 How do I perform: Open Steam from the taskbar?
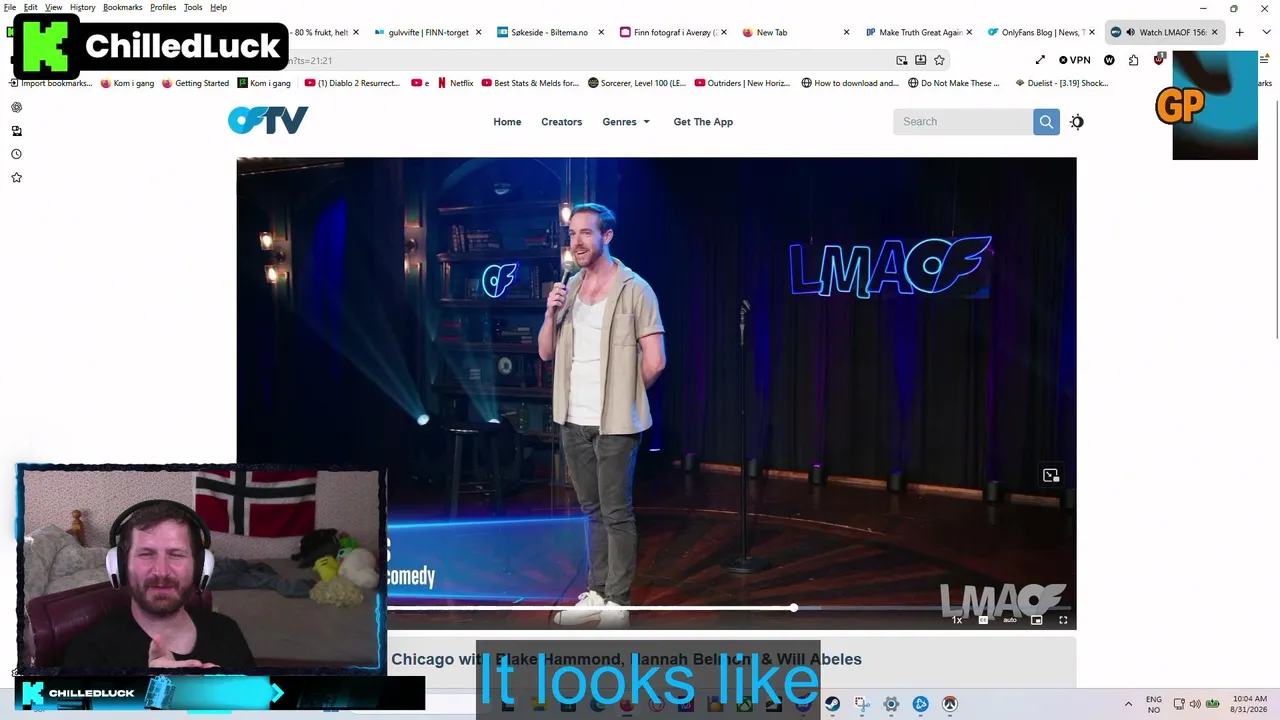(x=832, y=704)
